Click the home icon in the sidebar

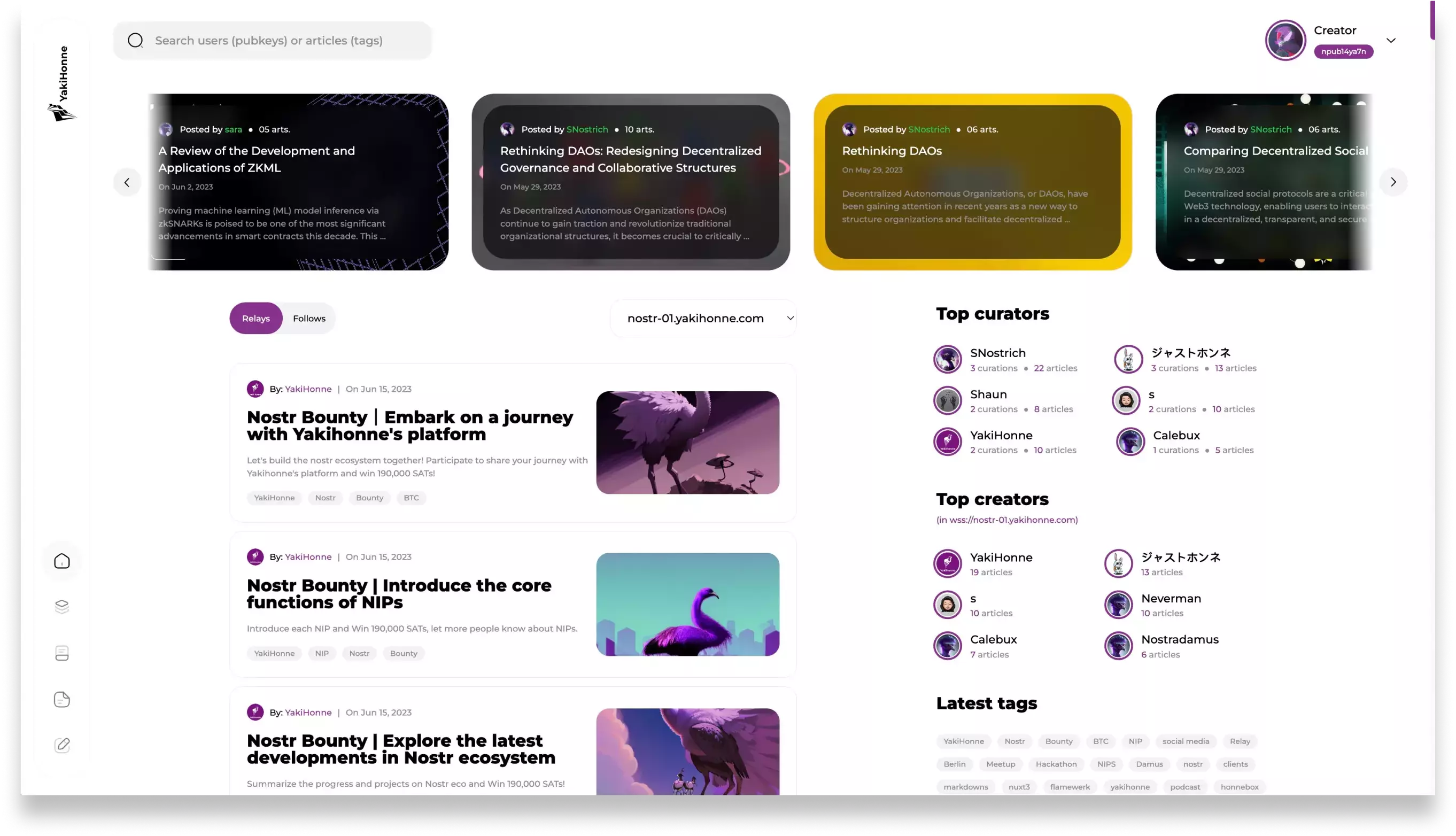click(62, 561)
